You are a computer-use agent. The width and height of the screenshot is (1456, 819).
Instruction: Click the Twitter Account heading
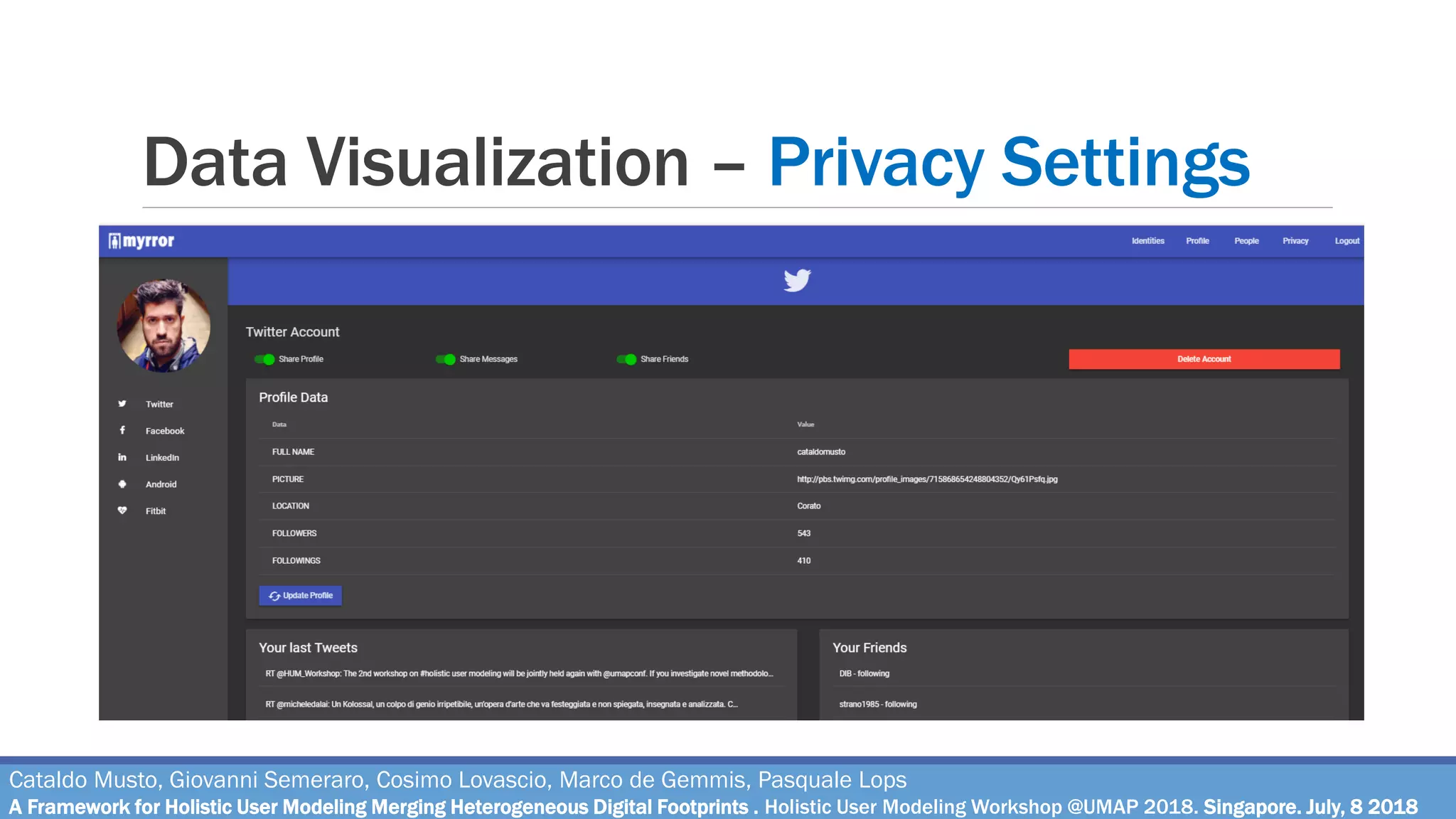click(x=292, y=332)
